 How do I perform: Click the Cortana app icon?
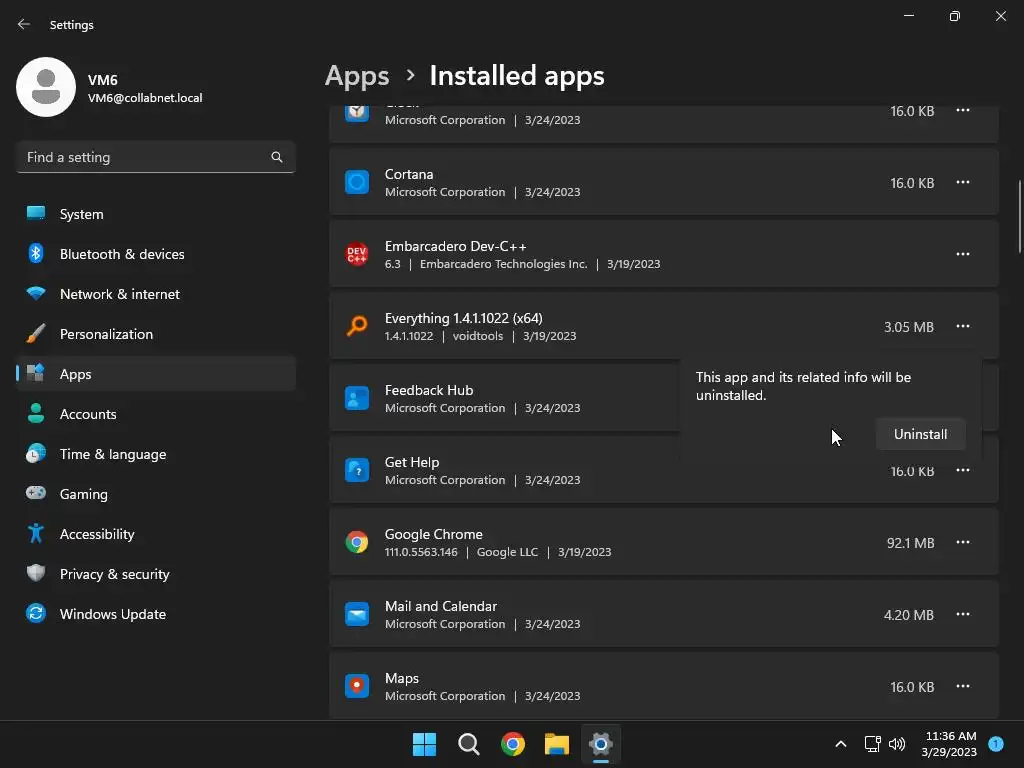357,183
